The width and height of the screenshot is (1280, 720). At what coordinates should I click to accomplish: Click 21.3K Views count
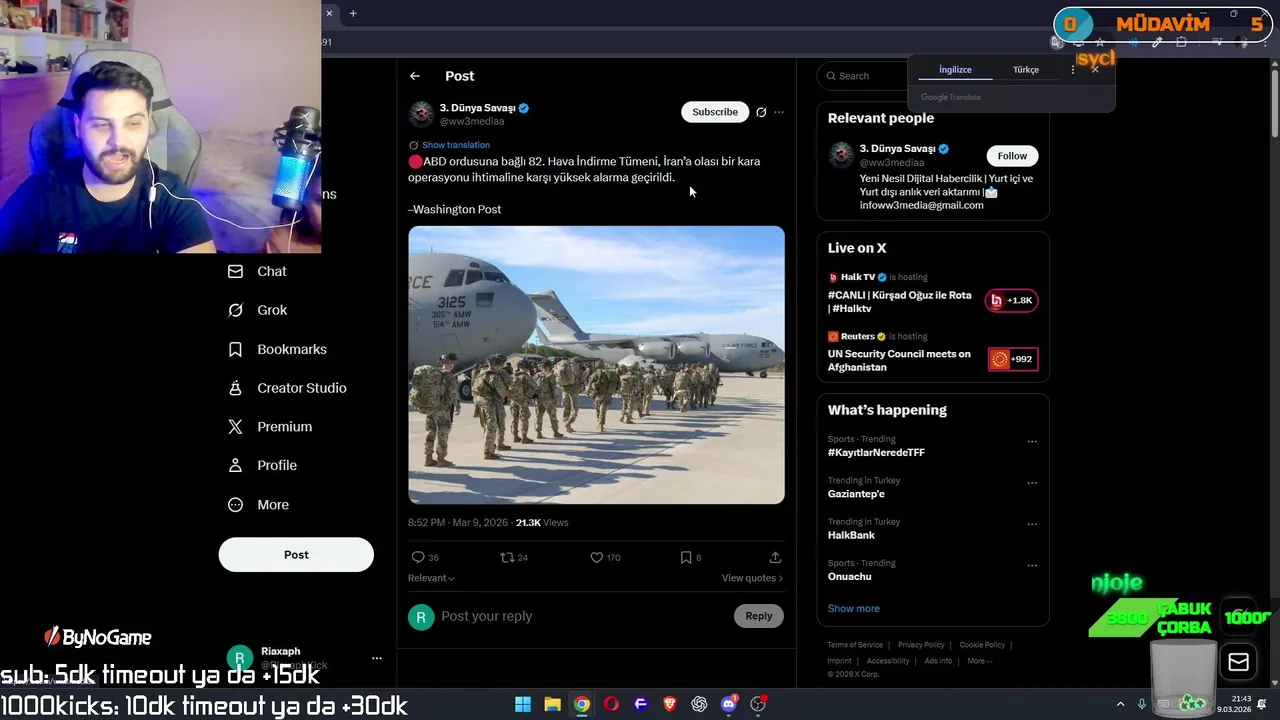(542, 523)
